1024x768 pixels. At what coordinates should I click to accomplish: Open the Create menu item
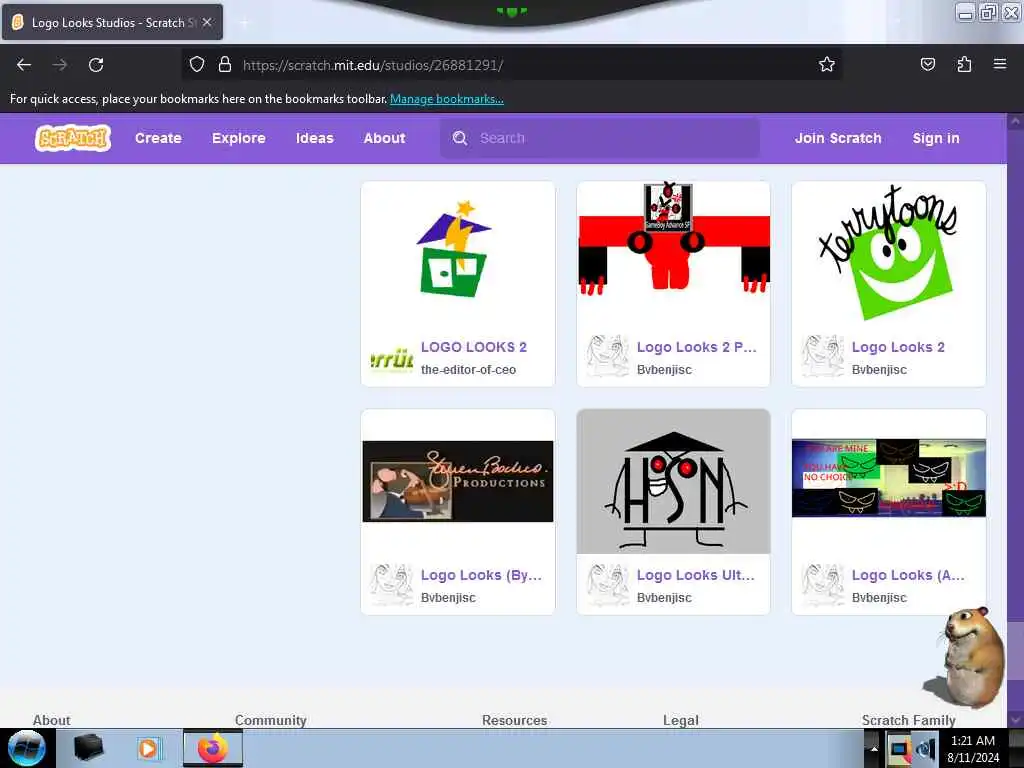158,138
